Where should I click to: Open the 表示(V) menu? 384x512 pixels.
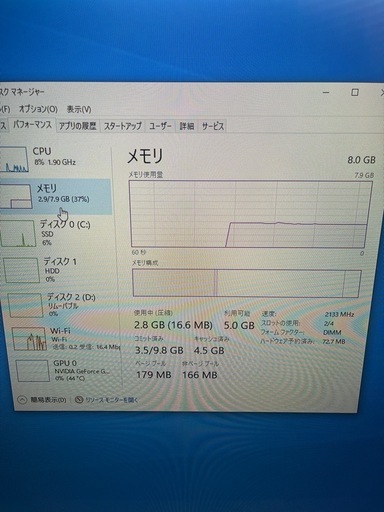point(79,109)
